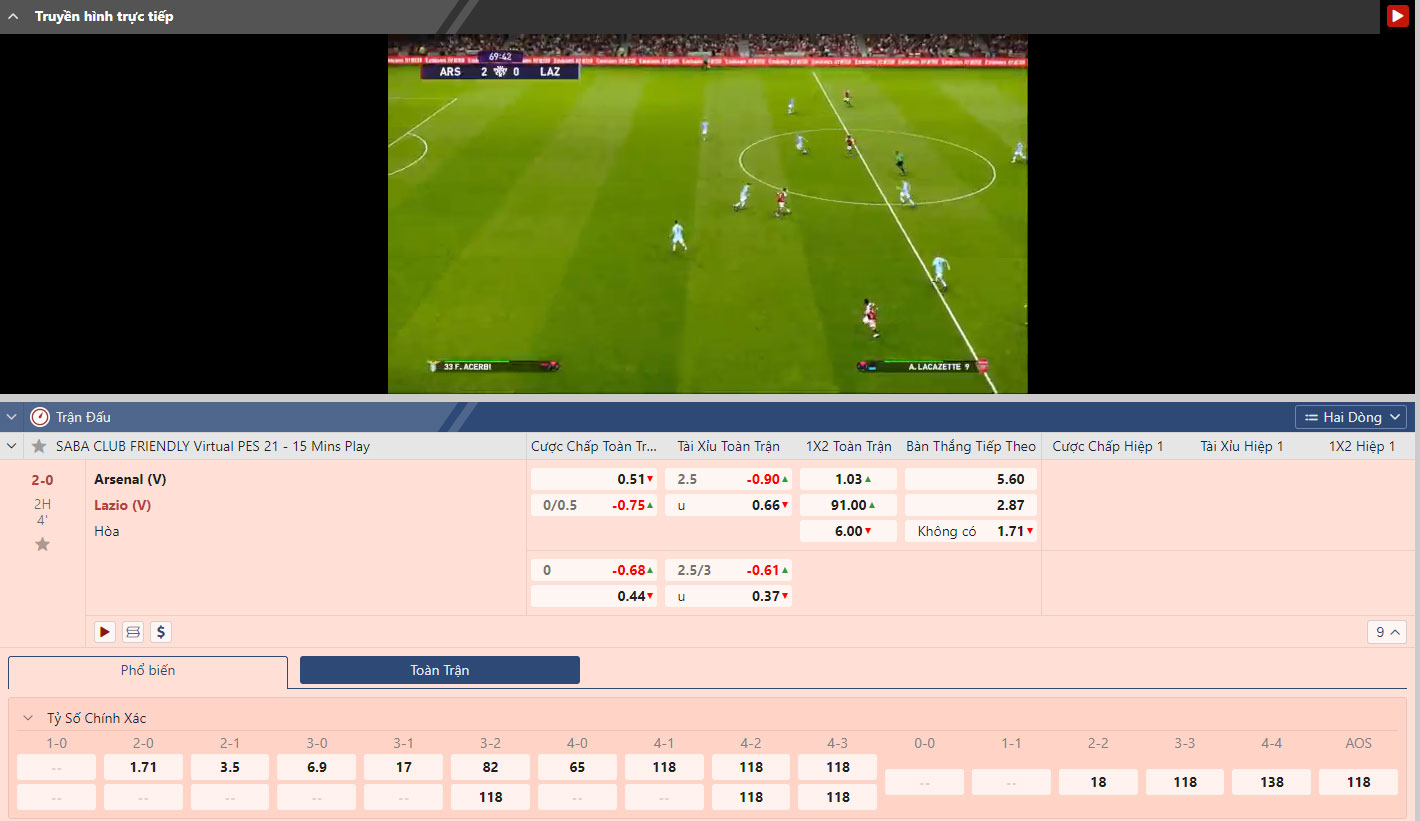
Task: Select over 2.5/3 odds -0.61
Action: [728, 570]
